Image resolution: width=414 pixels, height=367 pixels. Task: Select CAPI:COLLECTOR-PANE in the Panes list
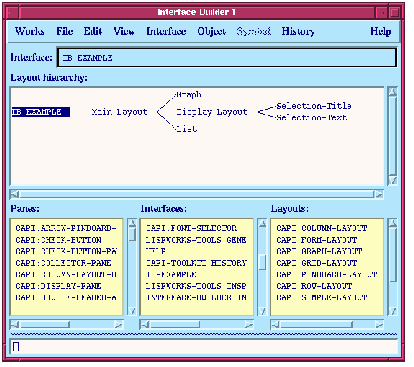[63, 263]
